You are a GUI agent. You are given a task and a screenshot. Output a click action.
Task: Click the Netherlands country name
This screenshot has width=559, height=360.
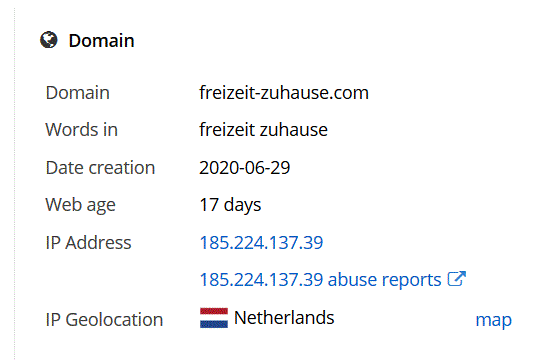(284, 317)
